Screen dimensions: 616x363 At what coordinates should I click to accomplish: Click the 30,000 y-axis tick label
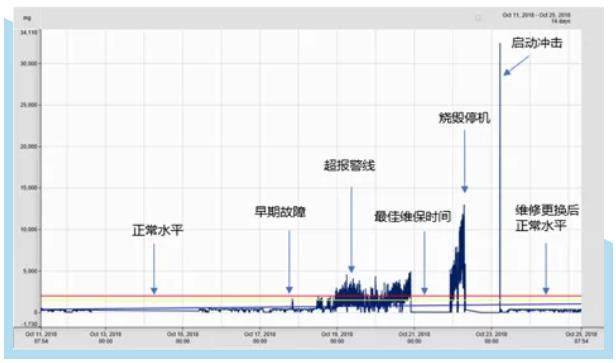(29, 63)
